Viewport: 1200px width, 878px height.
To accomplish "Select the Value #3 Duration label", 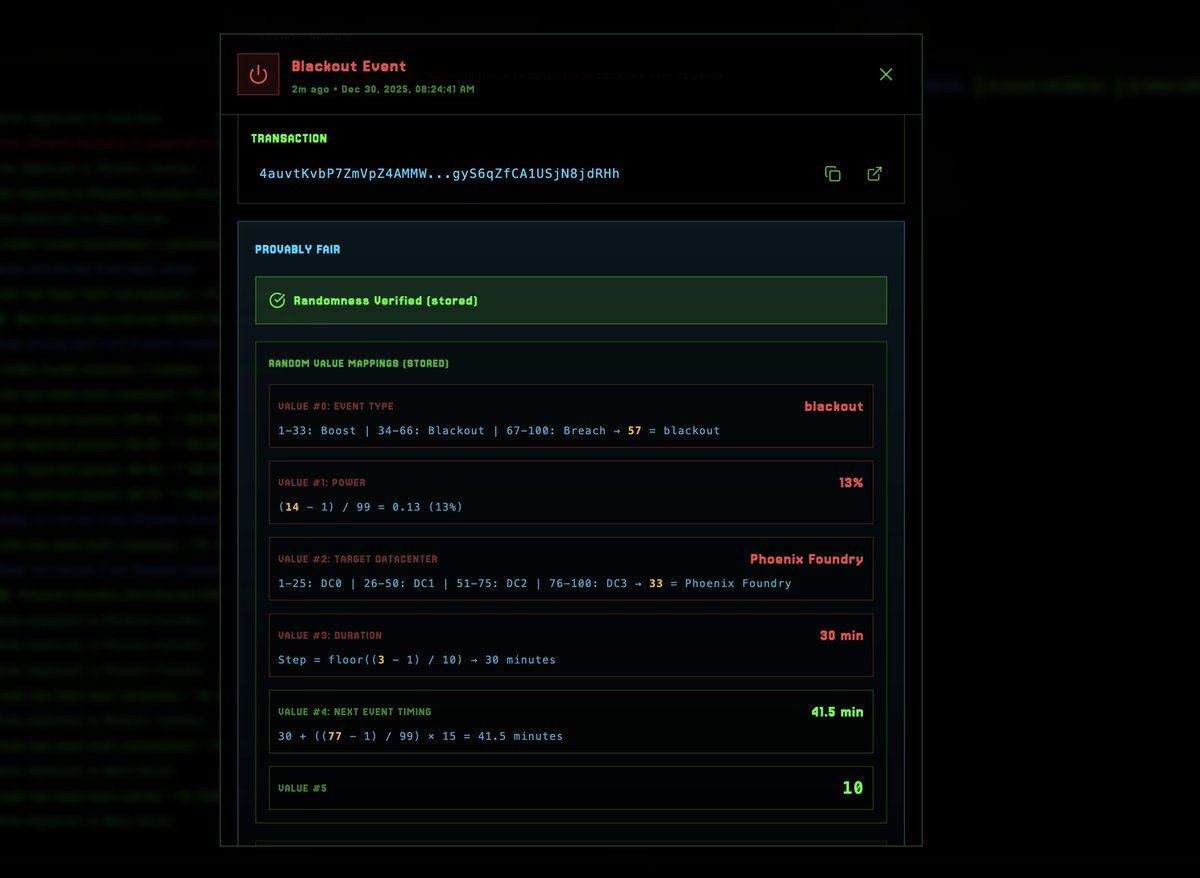I will 330,635.
